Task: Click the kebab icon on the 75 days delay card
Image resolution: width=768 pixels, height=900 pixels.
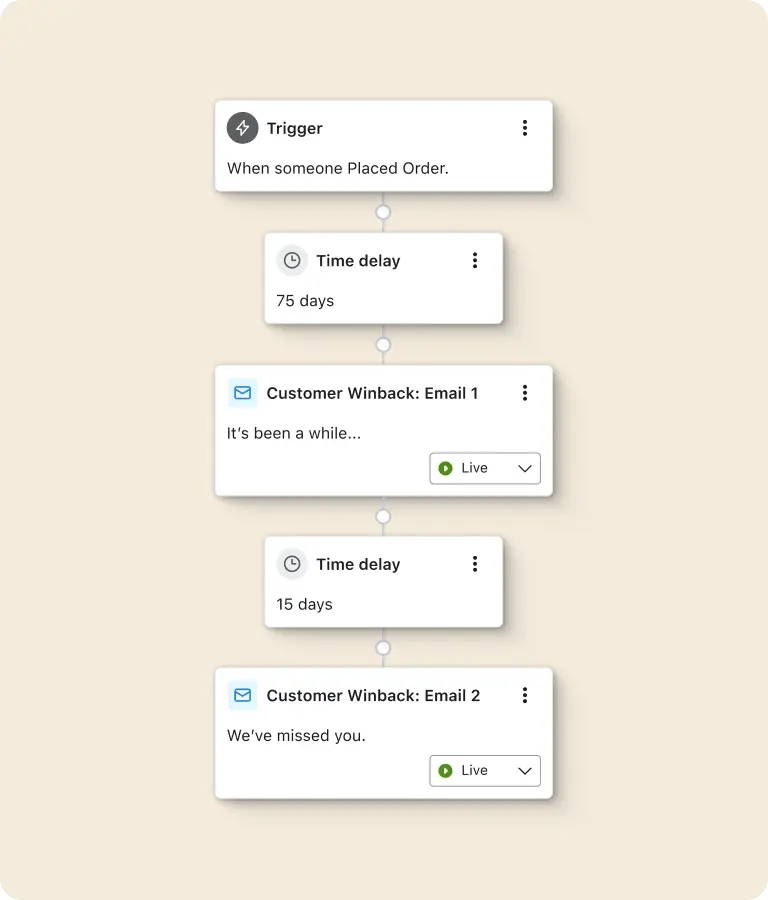Action: (x=475, y=260)
